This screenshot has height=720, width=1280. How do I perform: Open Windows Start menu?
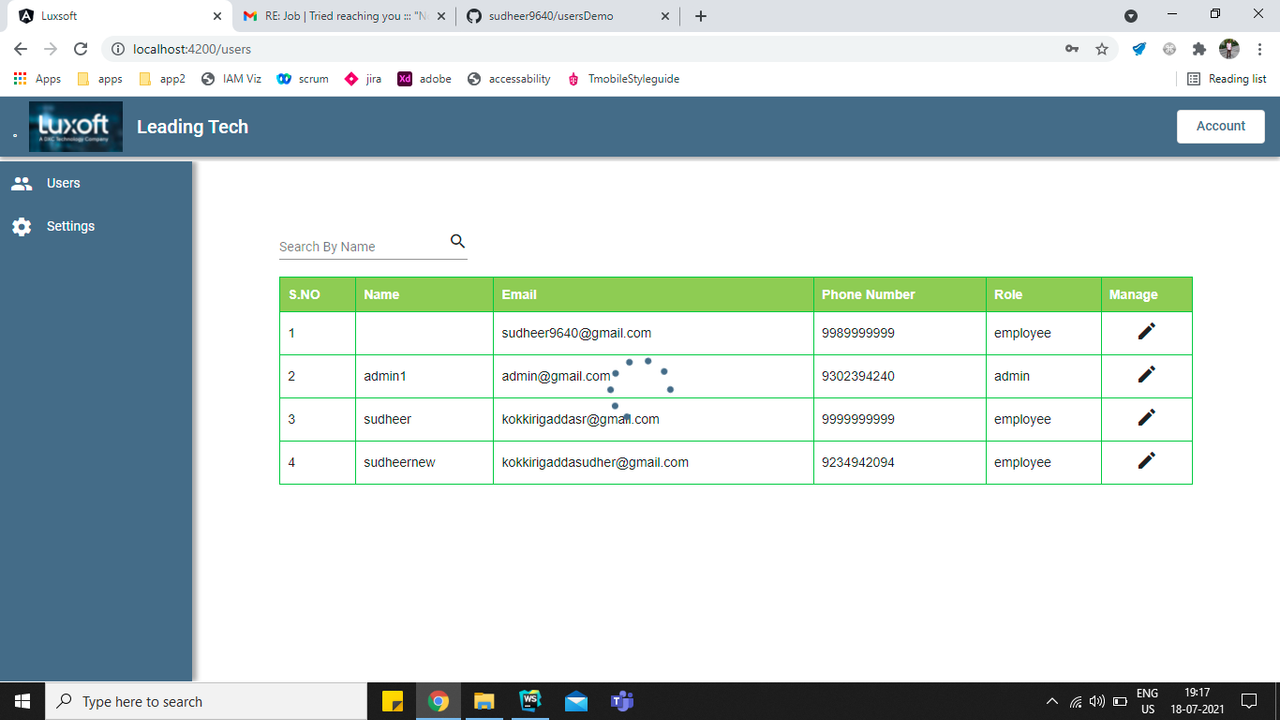(23, 701)
